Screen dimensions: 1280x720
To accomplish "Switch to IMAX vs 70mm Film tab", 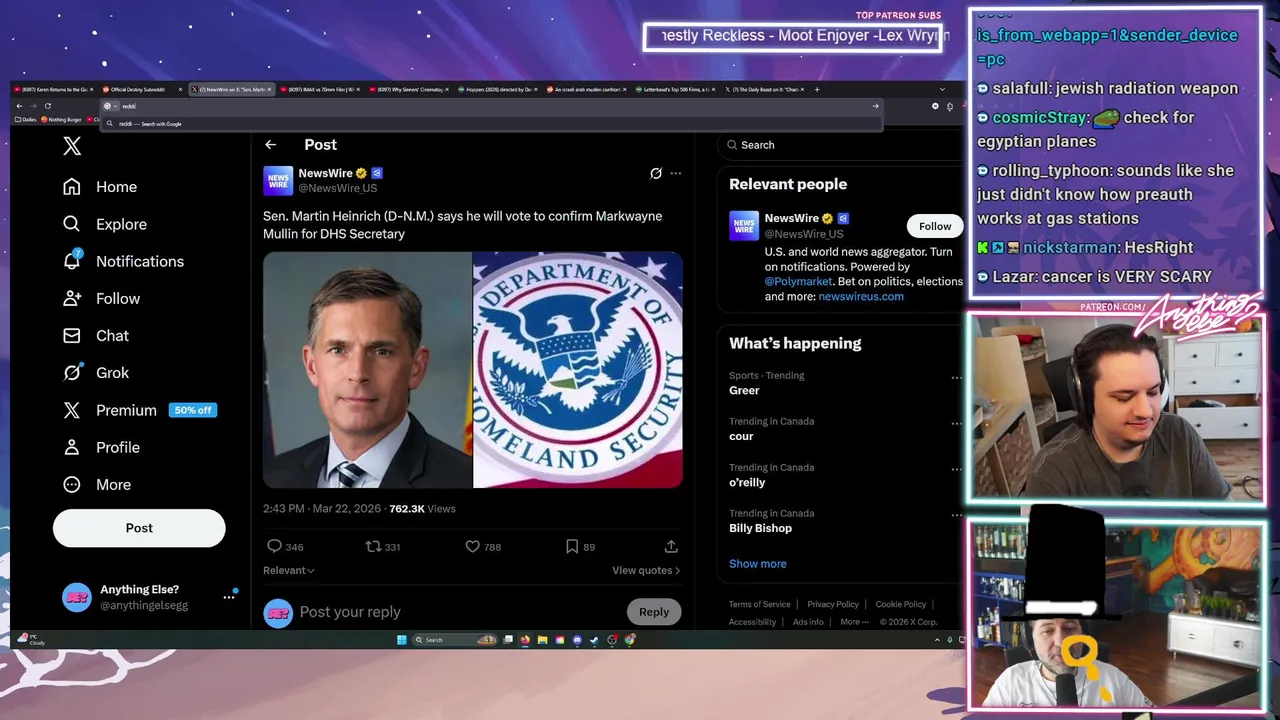I will (320, 89).
